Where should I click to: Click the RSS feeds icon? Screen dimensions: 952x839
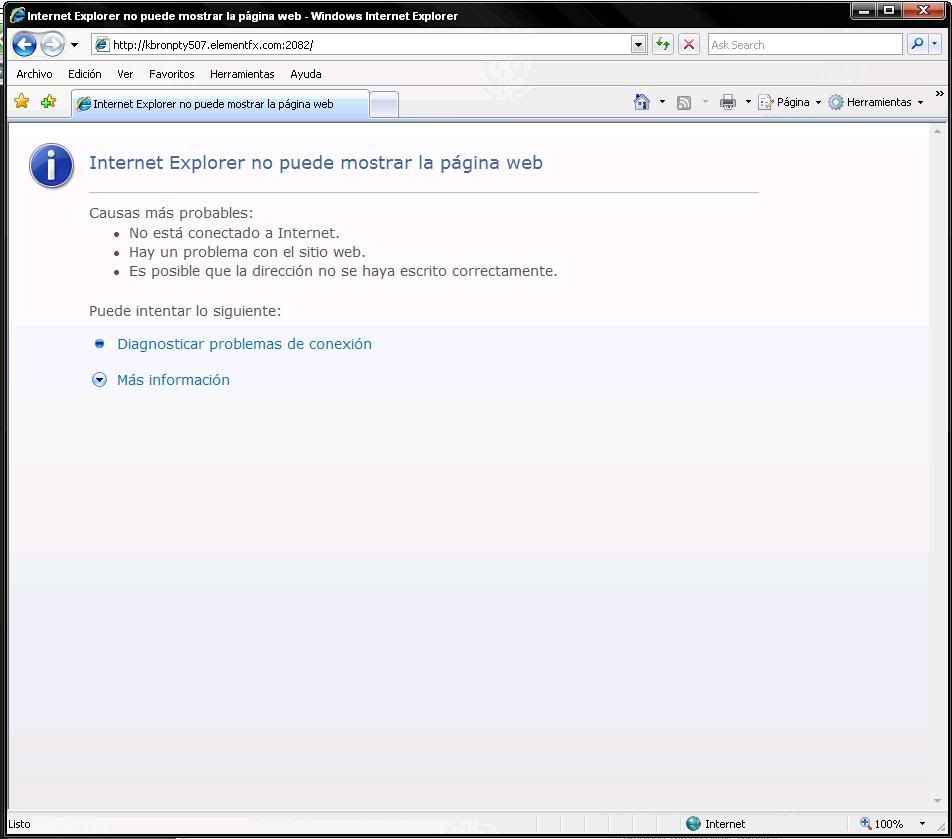(x=684, y=103)
